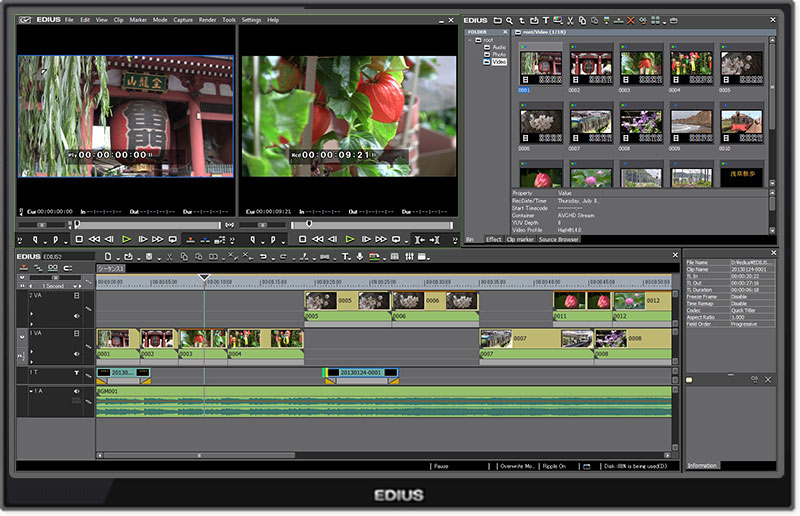
Task: Click the audio mixer sliders icon in timeline toolbar
Action: pyautogui.click(x=409, y=257)
